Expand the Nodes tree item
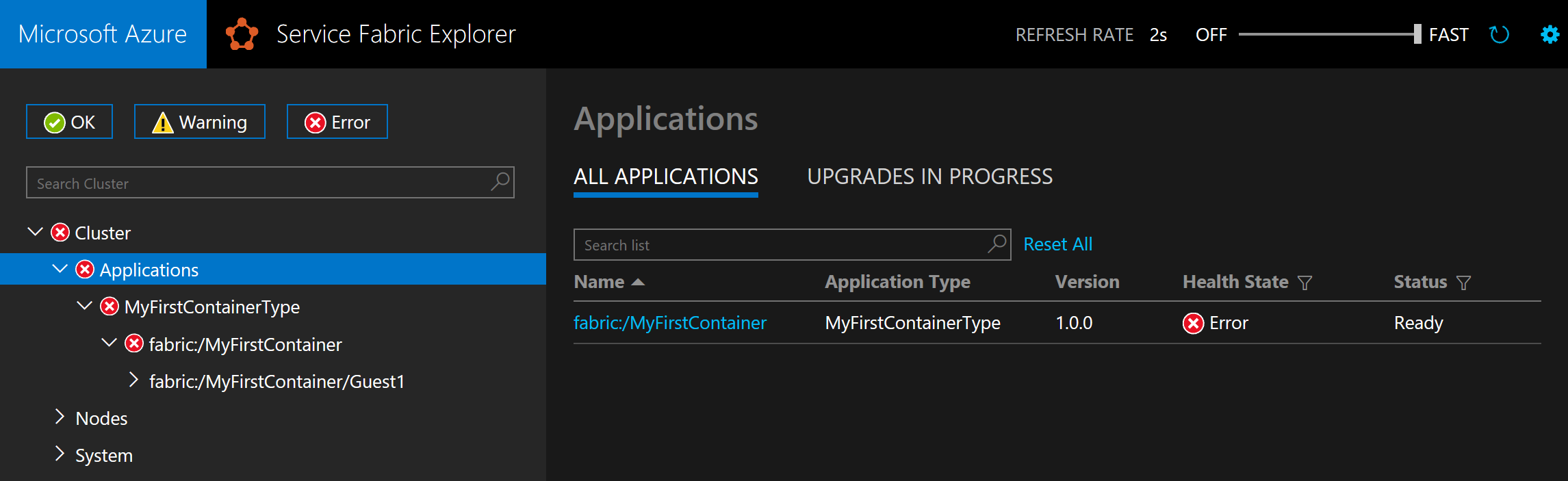The width and height of the screenshot is (1568, 481). tap(60, 417)
